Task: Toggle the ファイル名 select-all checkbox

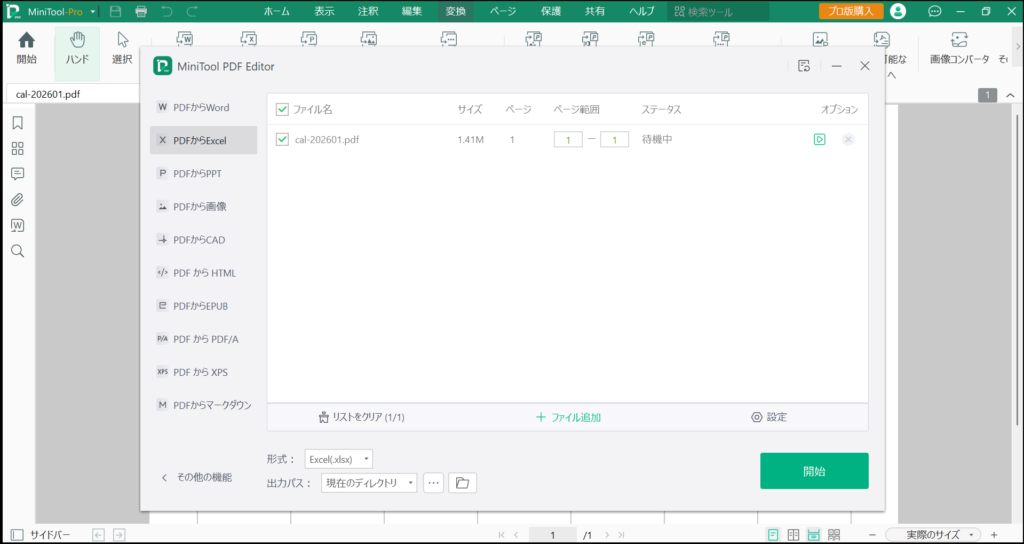Action: click(x=282, y=109)
